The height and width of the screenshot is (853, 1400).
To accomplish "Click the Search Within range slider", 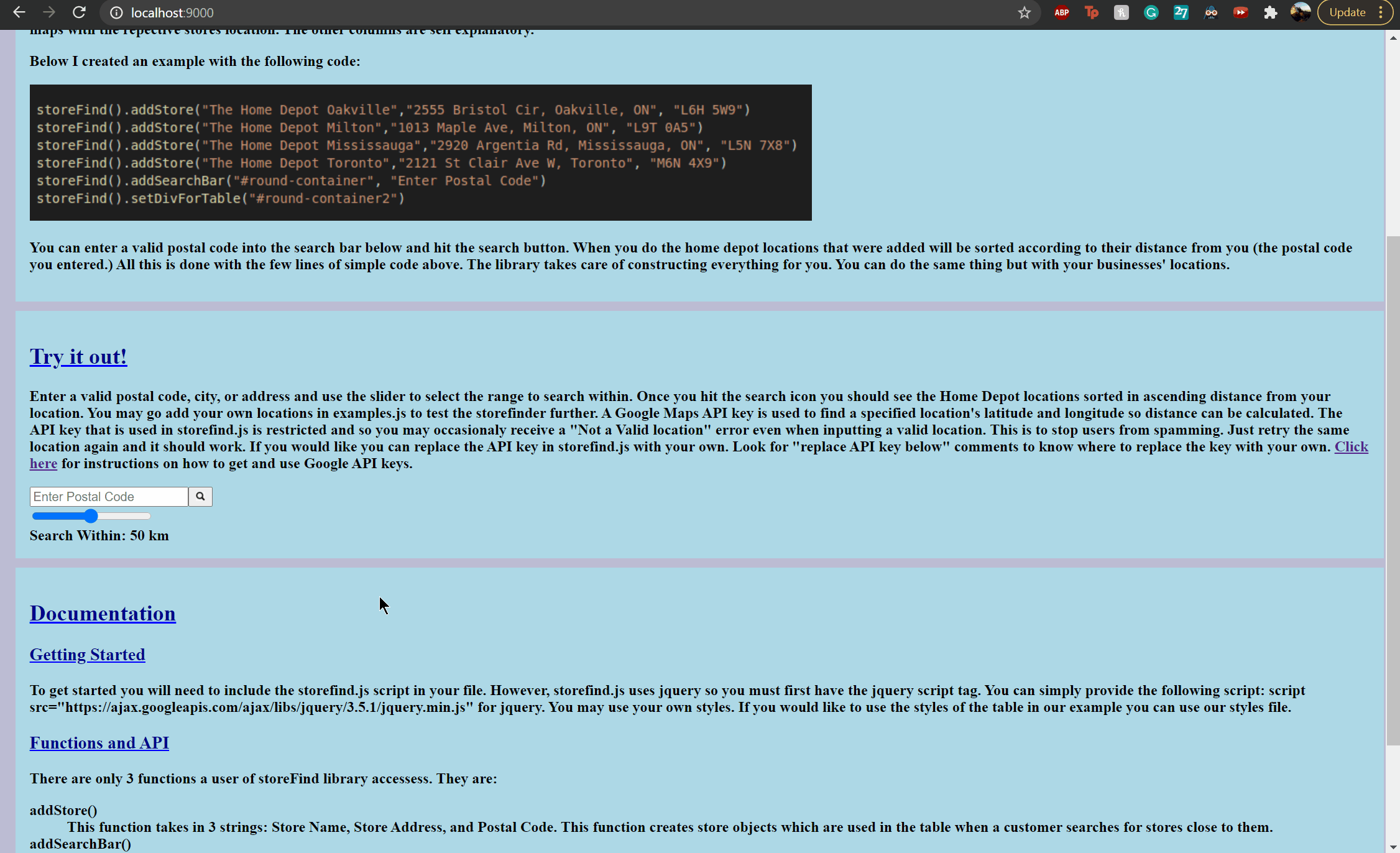I will (91, 516).
